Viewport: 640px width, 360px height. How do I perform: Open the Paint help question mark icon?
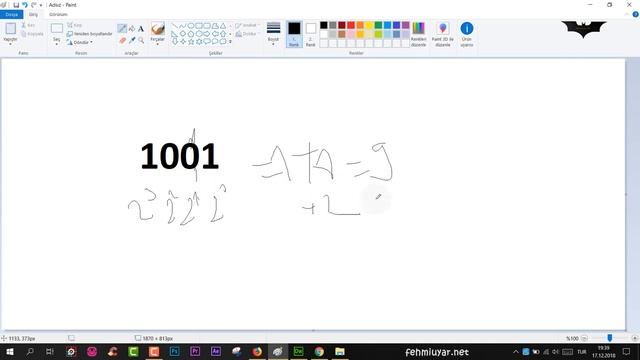pyautogui.click(x=636, y=14)
